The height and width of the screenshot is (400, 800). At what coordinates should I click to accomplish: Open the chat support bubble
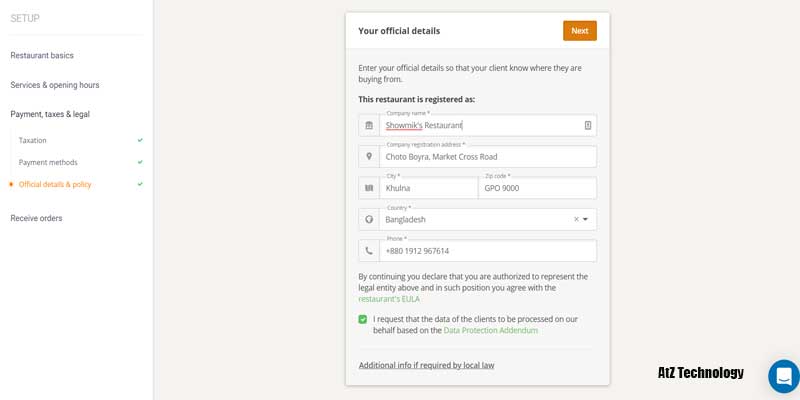click(783, 376)
